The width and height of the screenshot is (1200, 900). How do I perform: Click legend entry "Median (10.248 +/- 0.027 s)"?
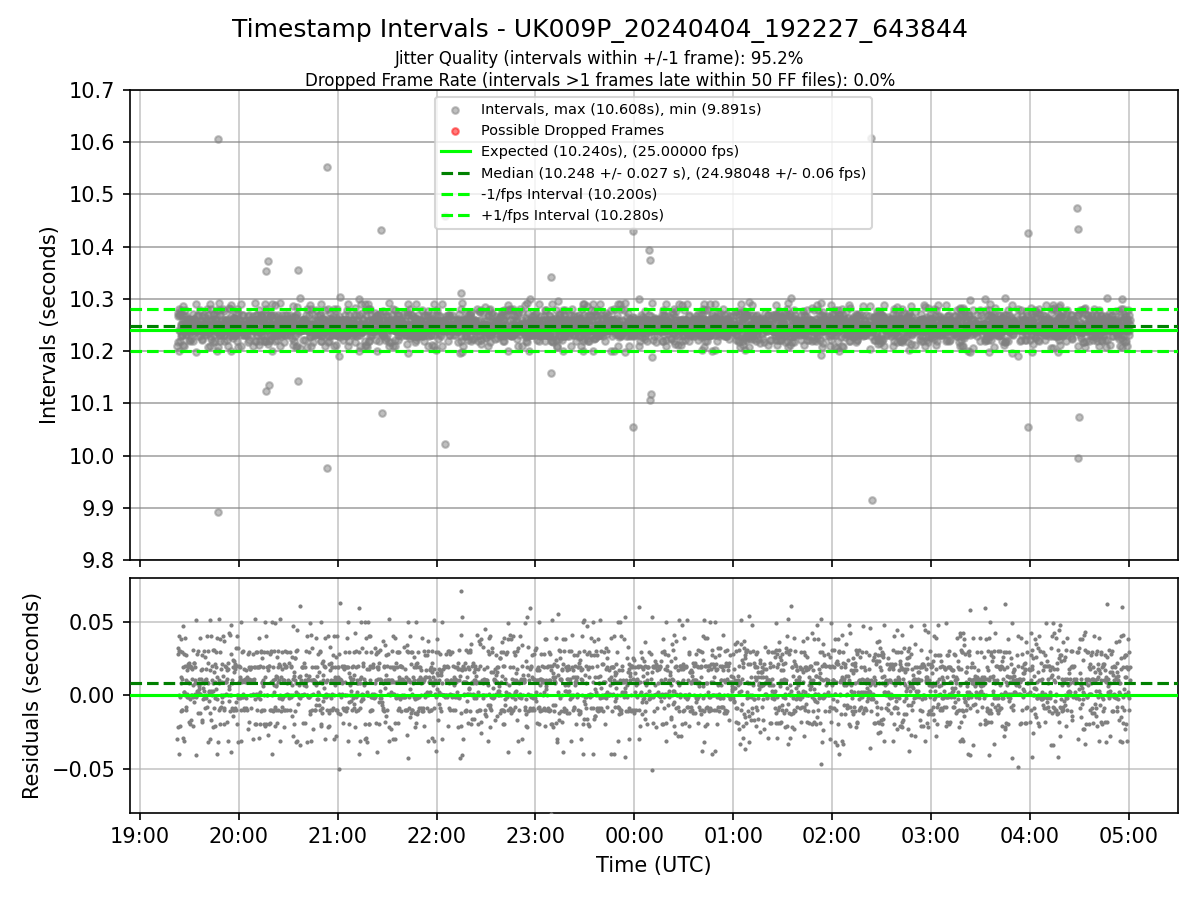[x=673, y=173]
